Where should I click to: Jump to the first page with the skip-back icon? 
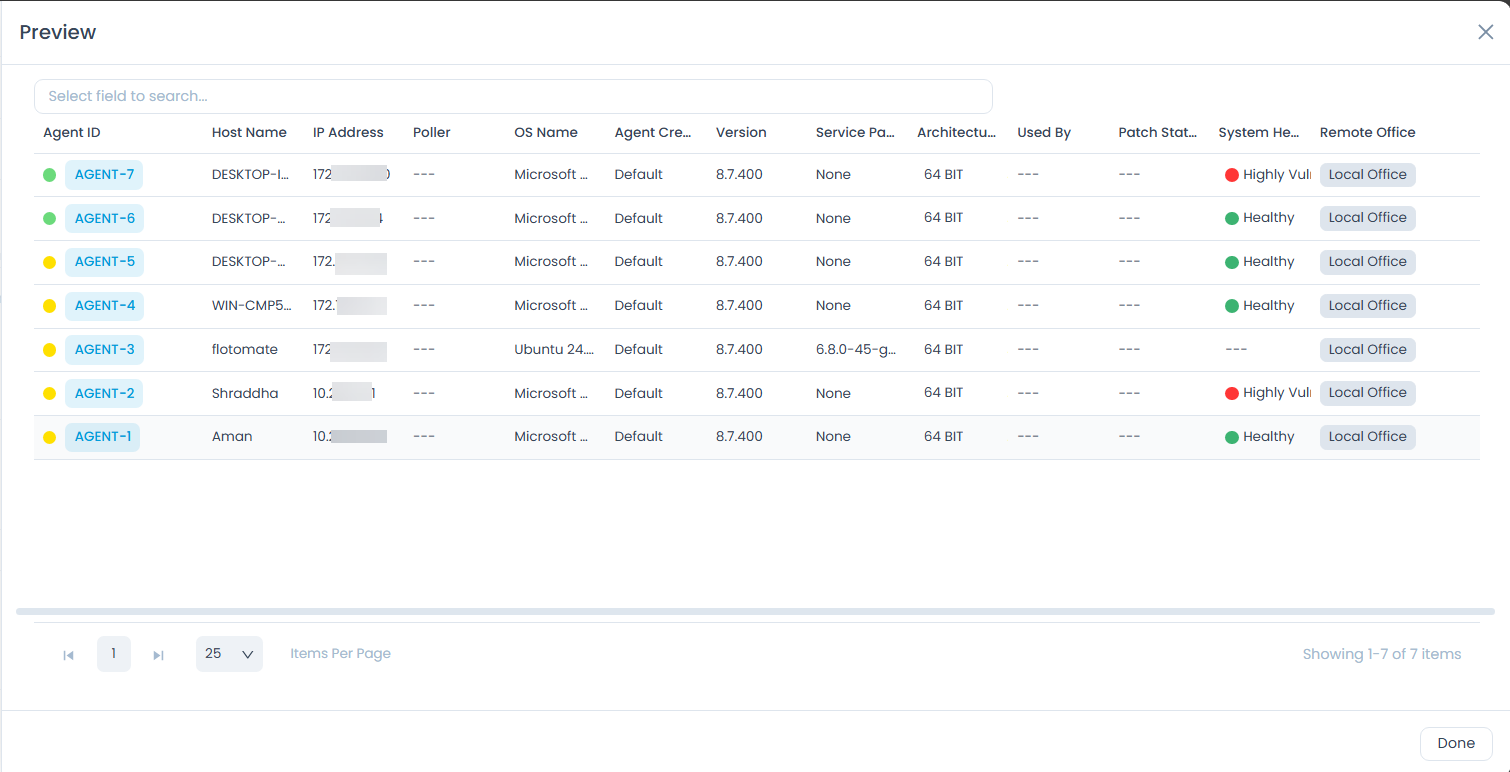(x=68, y=654)
